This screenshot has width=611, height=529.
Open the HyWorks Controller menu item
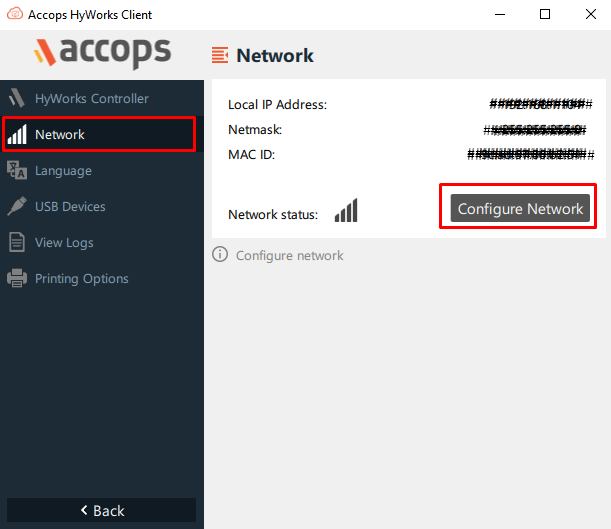[91, 99]
